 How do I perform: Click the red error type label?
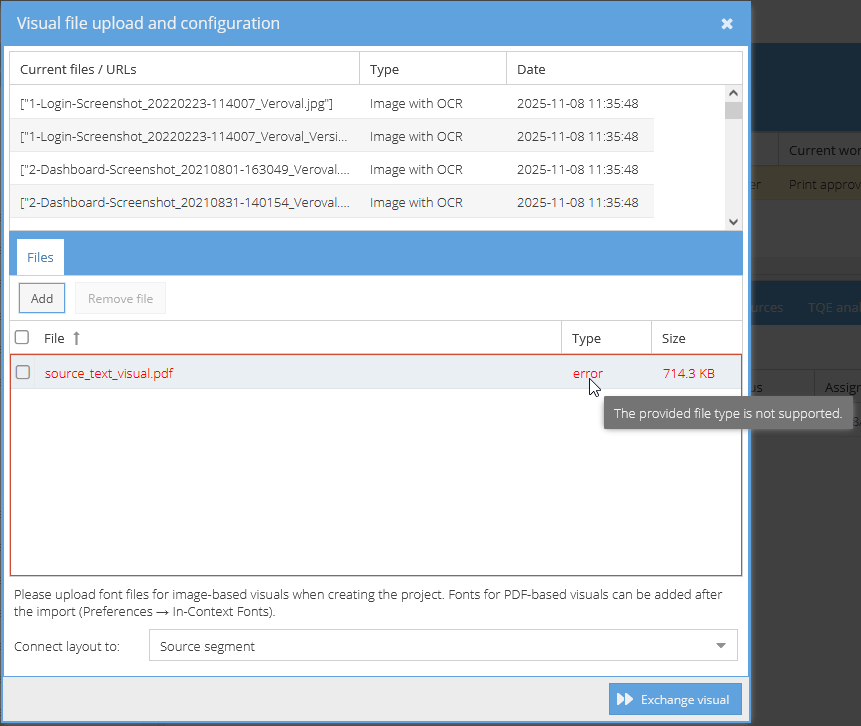[x=587, y=373]
